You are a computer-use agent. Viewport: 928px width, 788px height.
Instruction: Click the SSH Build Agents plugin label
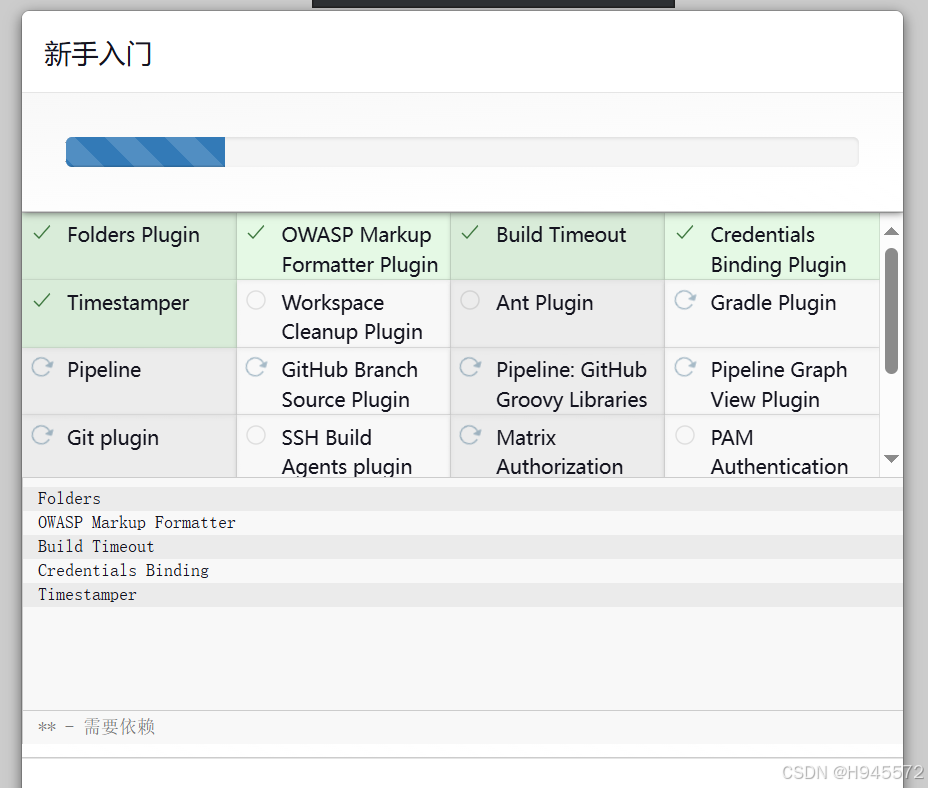(x=346, y=452)
